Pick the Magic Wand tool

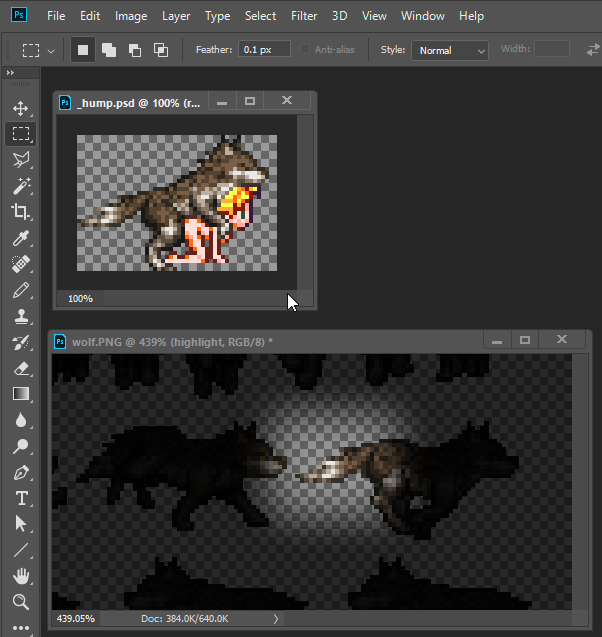tap(20, 186)
